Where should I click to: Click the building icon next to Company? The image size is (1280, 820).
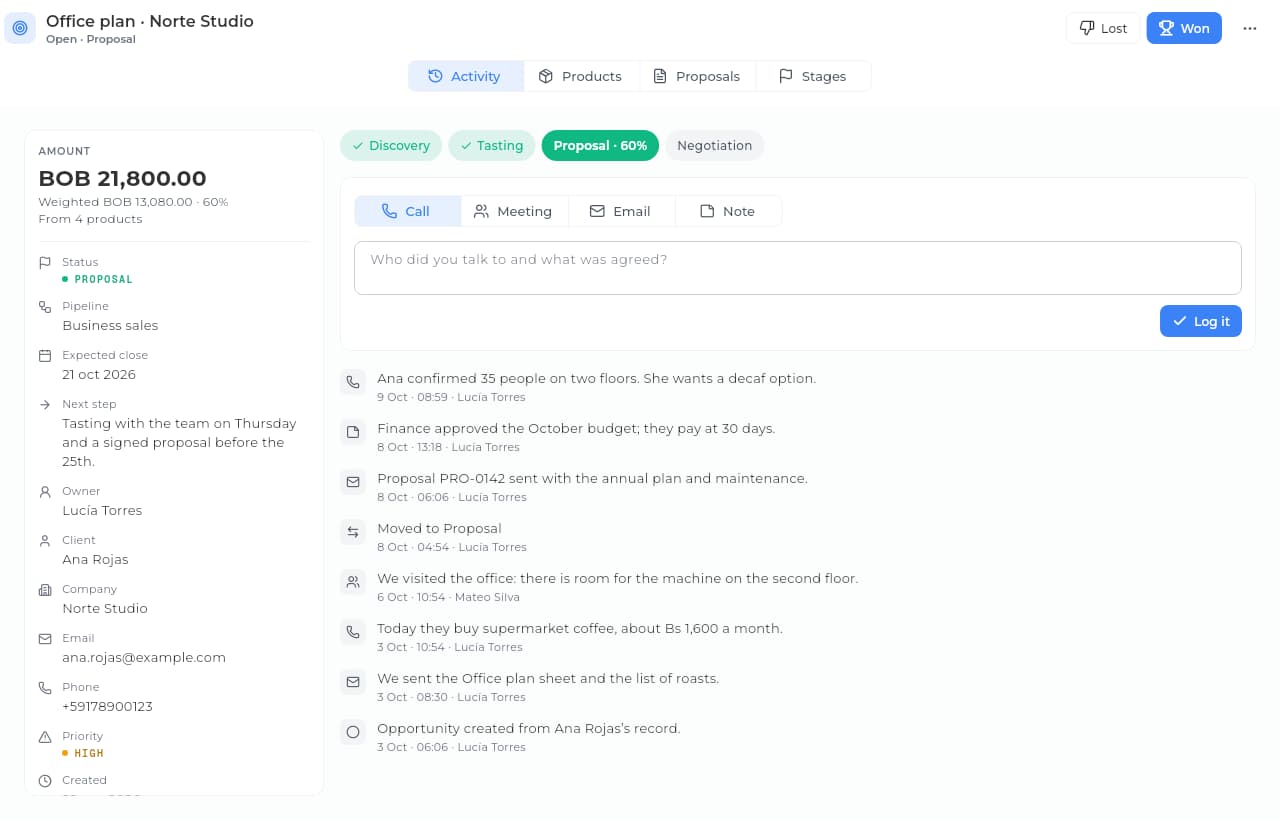pyautogui.click(x=45, y=590)
